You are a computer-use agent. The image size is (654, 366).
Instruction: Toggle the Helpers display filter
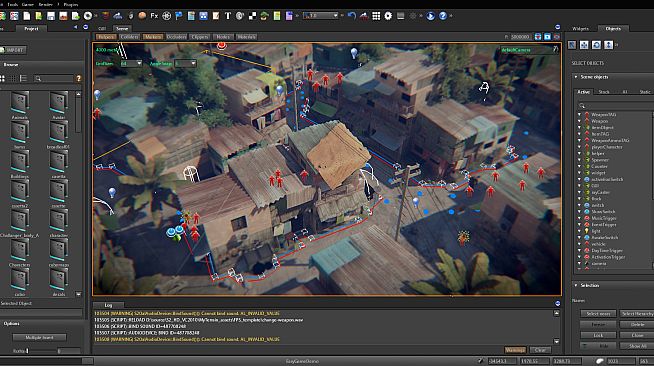[x=106, y=37]
